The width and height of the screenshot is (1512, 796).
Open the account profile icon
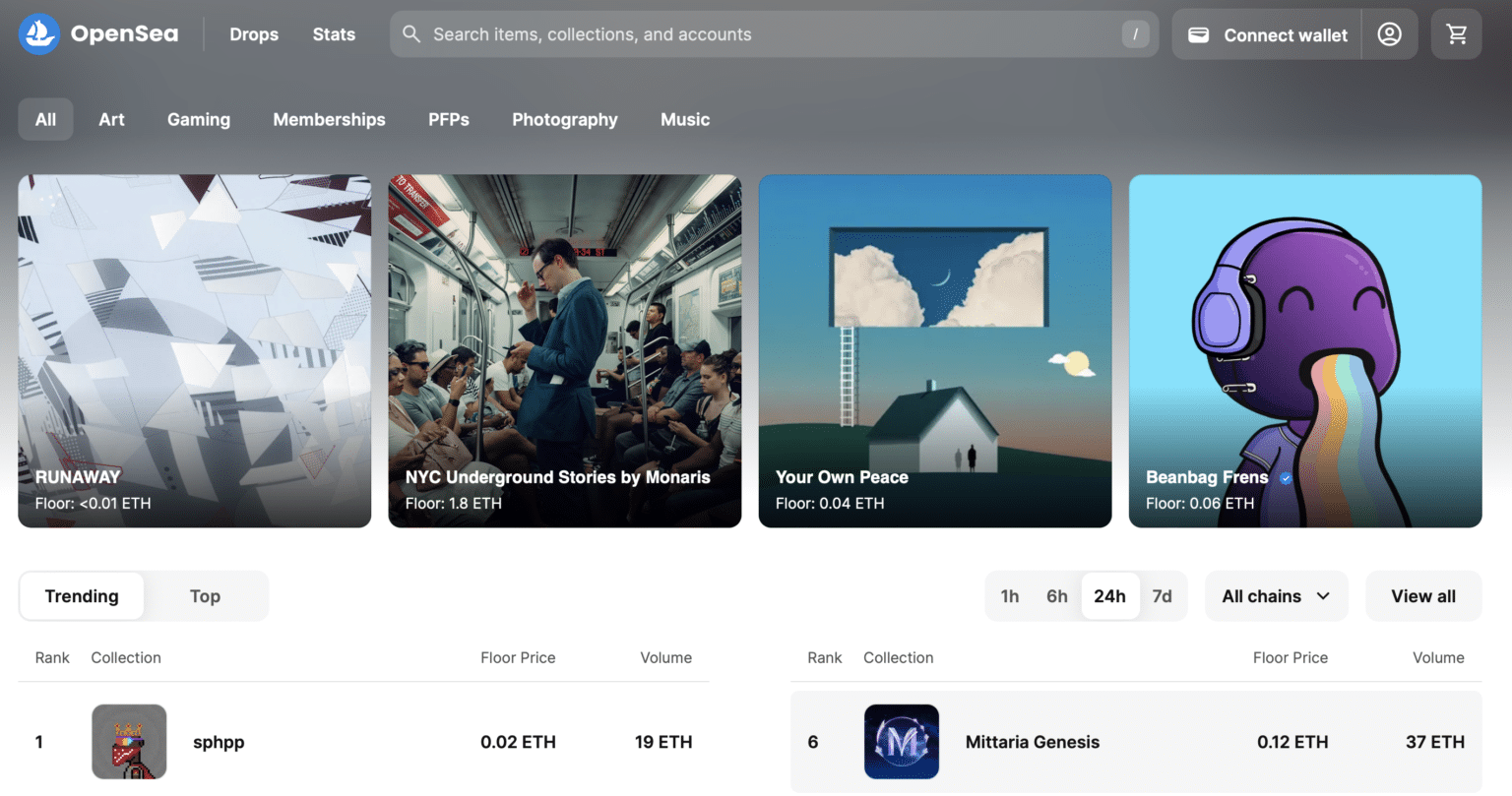(1389, 33)
